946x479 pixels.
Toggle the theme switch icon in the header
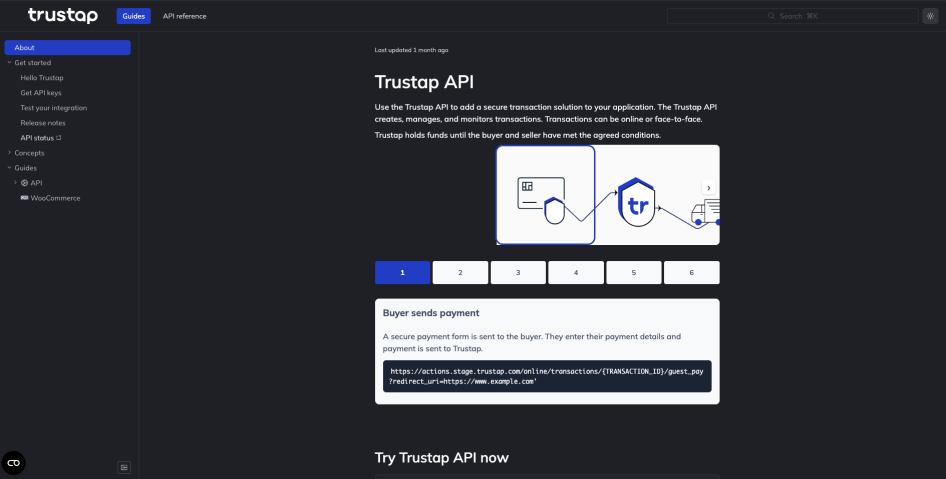pos(930,16)
